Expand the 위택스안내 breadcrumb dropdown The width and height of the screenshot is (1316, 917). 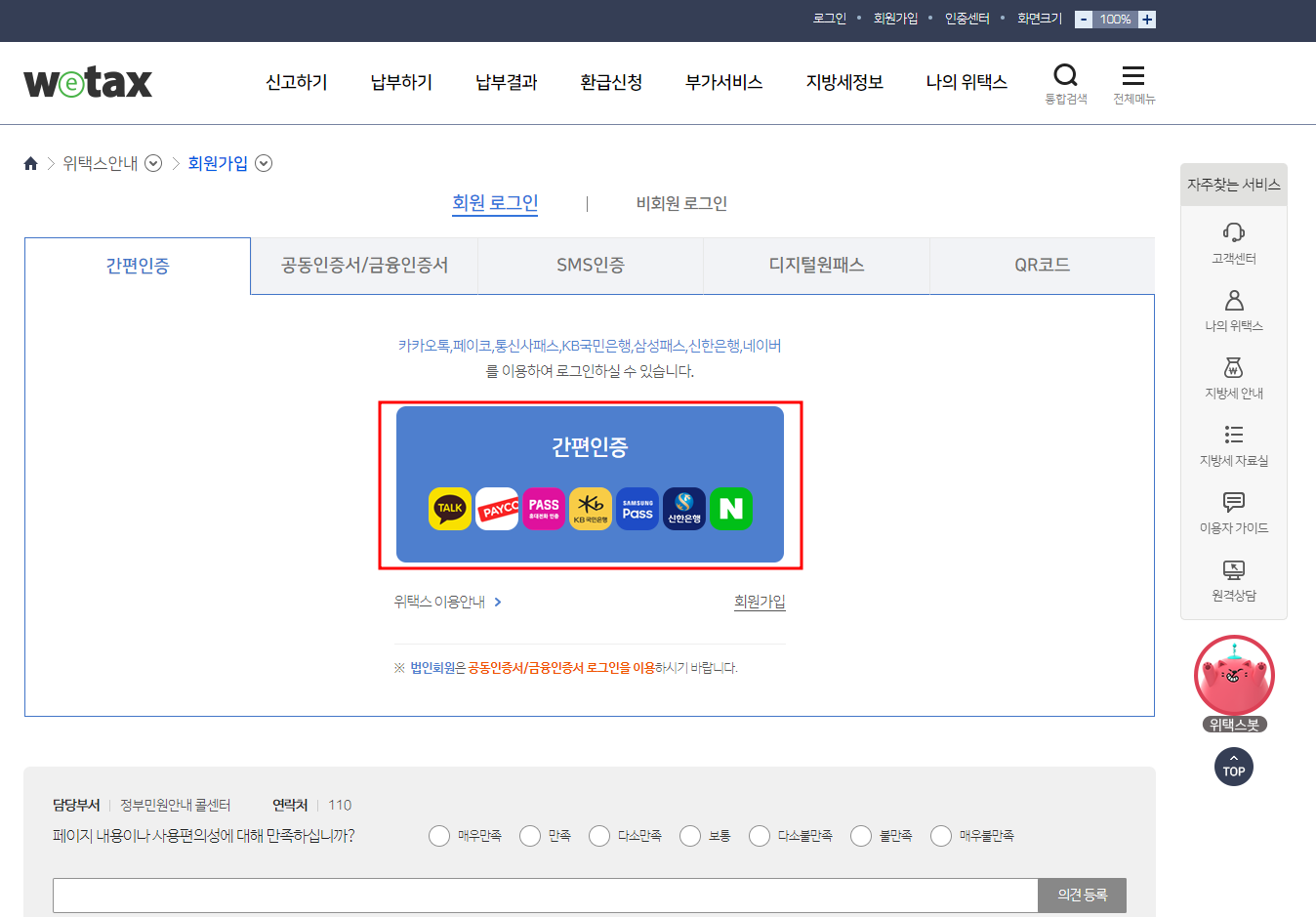(x=152, y=163)
